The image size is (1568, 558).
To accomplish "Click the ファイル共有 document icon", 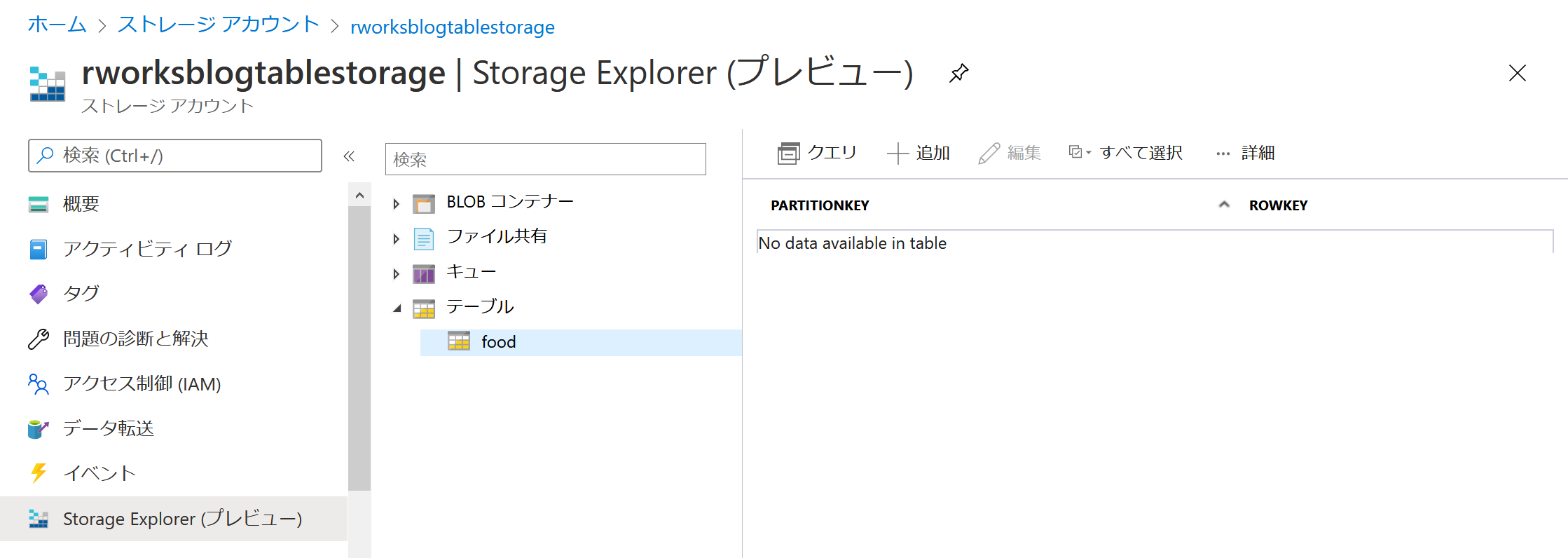I will click(424, 238).
